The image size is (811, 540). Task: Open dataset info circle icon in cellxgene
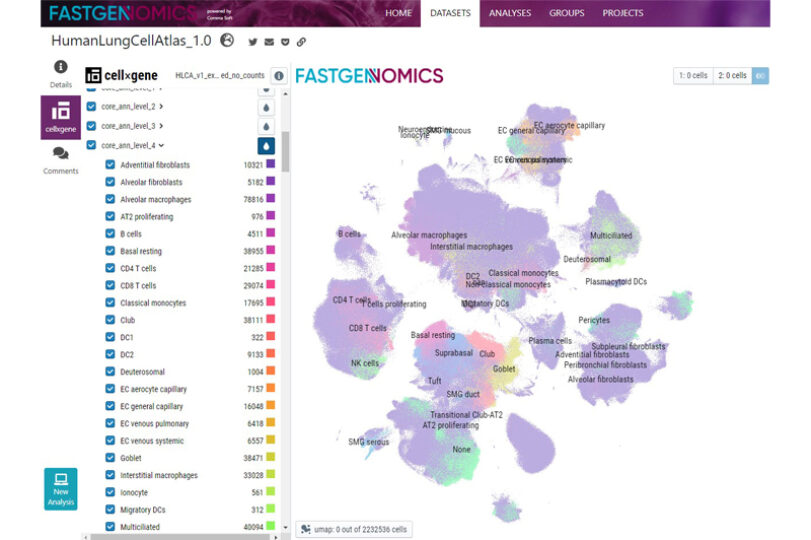[x=279, y=76]
